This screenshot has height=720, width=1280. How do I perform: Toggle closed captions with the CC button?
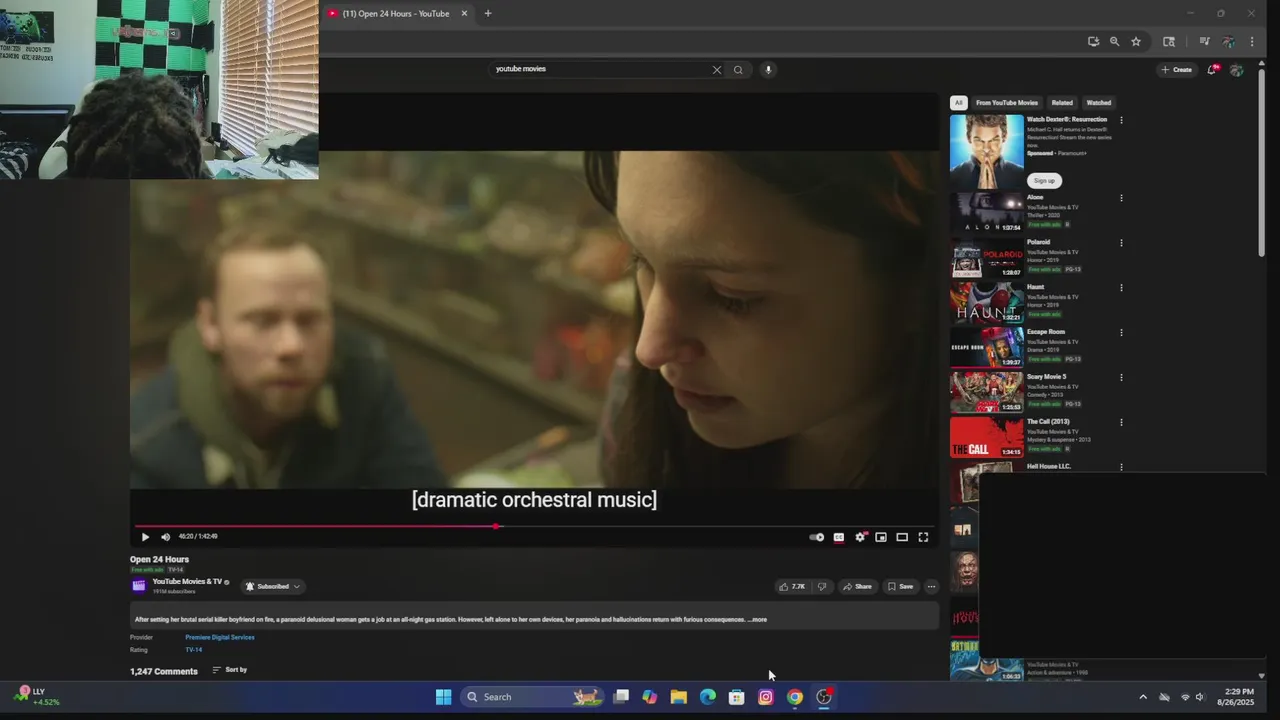click(x=839, y=537)
